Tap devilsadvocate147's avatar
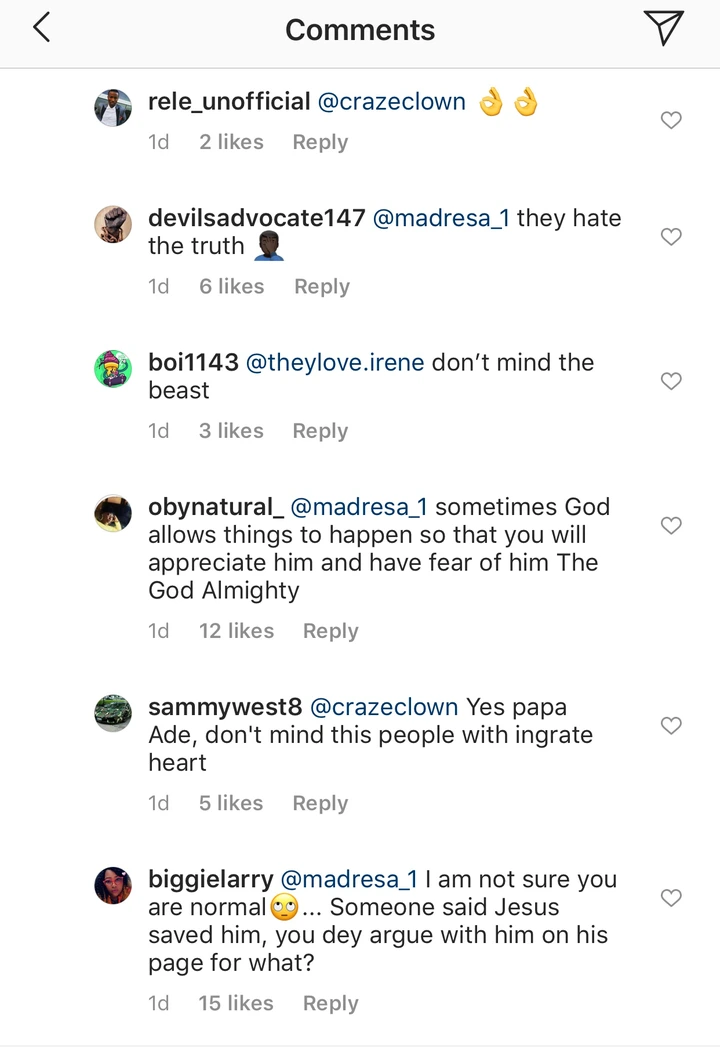This screenshot has width=720, height=1048. pos(113,225)
